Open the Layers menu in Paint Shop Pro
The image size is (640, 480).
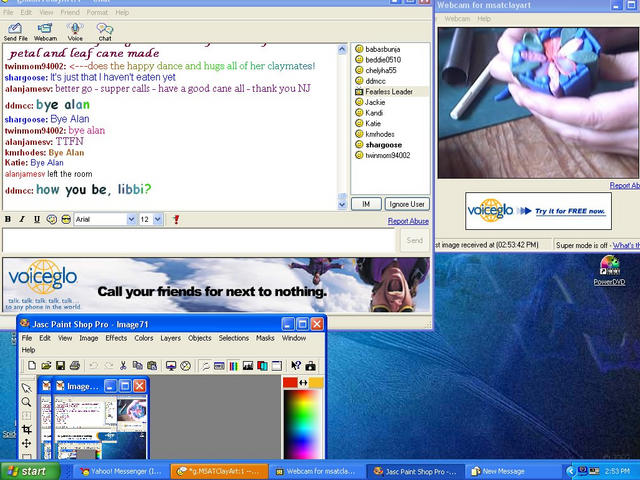(x=170, y=338)
